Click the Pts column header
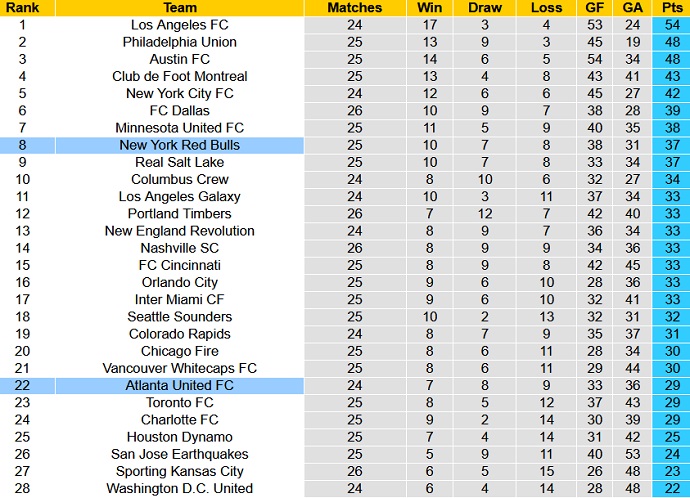This screenshot has height=498, width=690. (671, 7)
